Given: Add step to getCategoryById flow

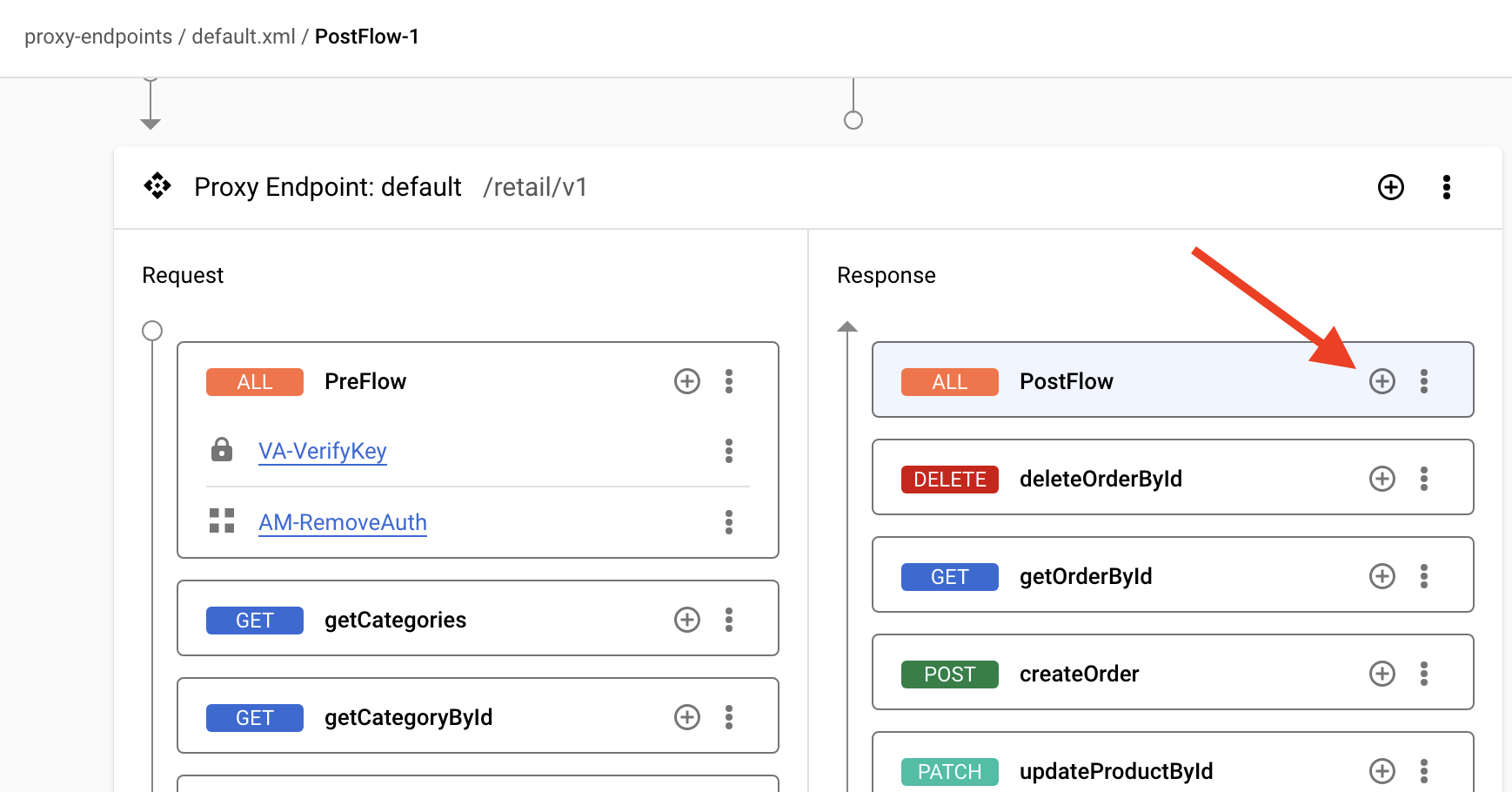Looking at the screenshot, I should tap(686, 717).
